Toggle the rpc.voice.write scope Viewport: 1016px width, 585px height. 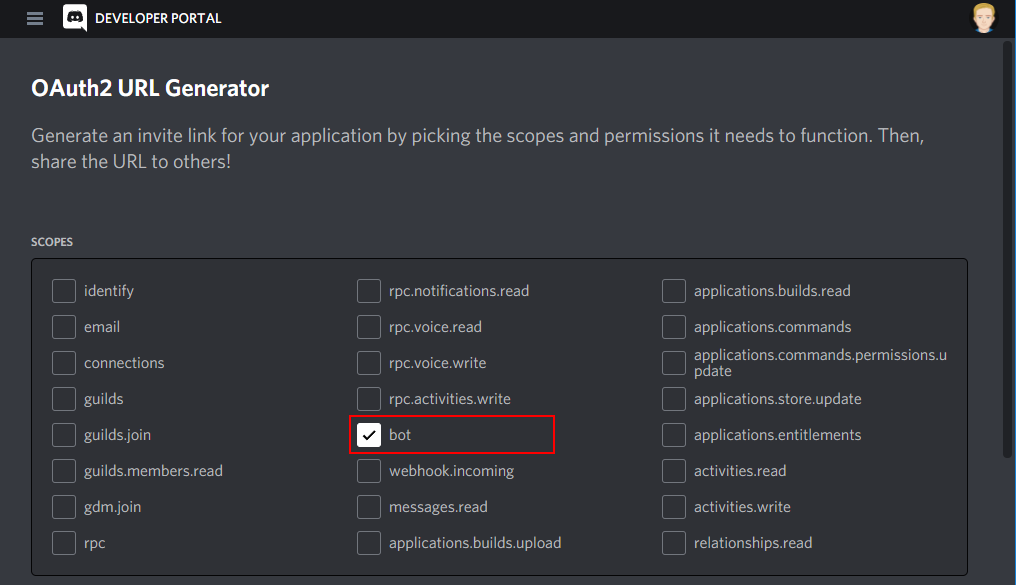(x=369, y=363)
